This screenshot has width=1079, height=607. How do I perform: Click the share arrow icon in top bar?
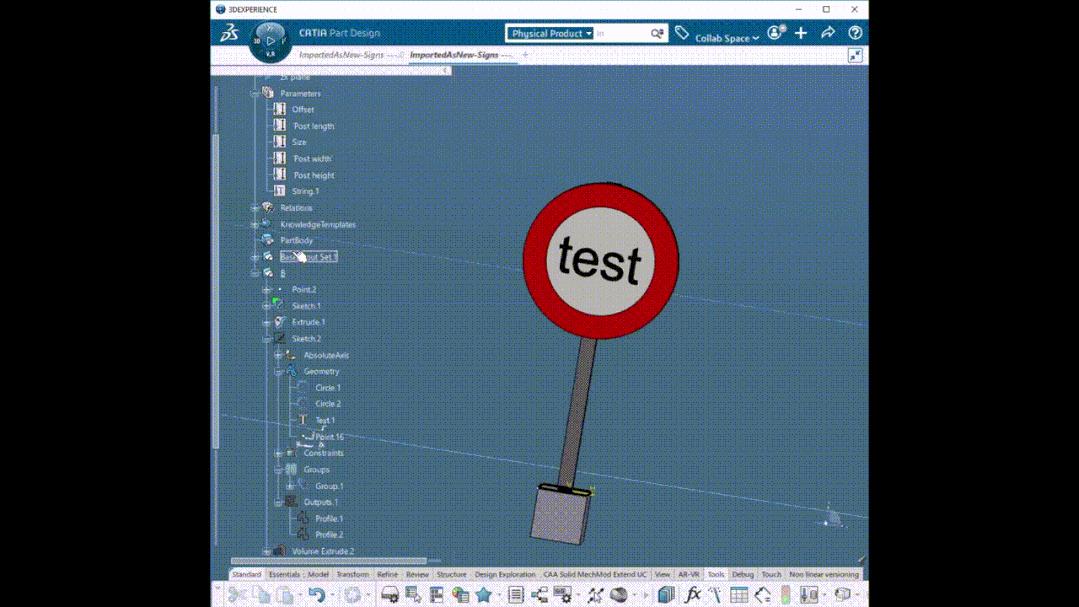point(828,33)
